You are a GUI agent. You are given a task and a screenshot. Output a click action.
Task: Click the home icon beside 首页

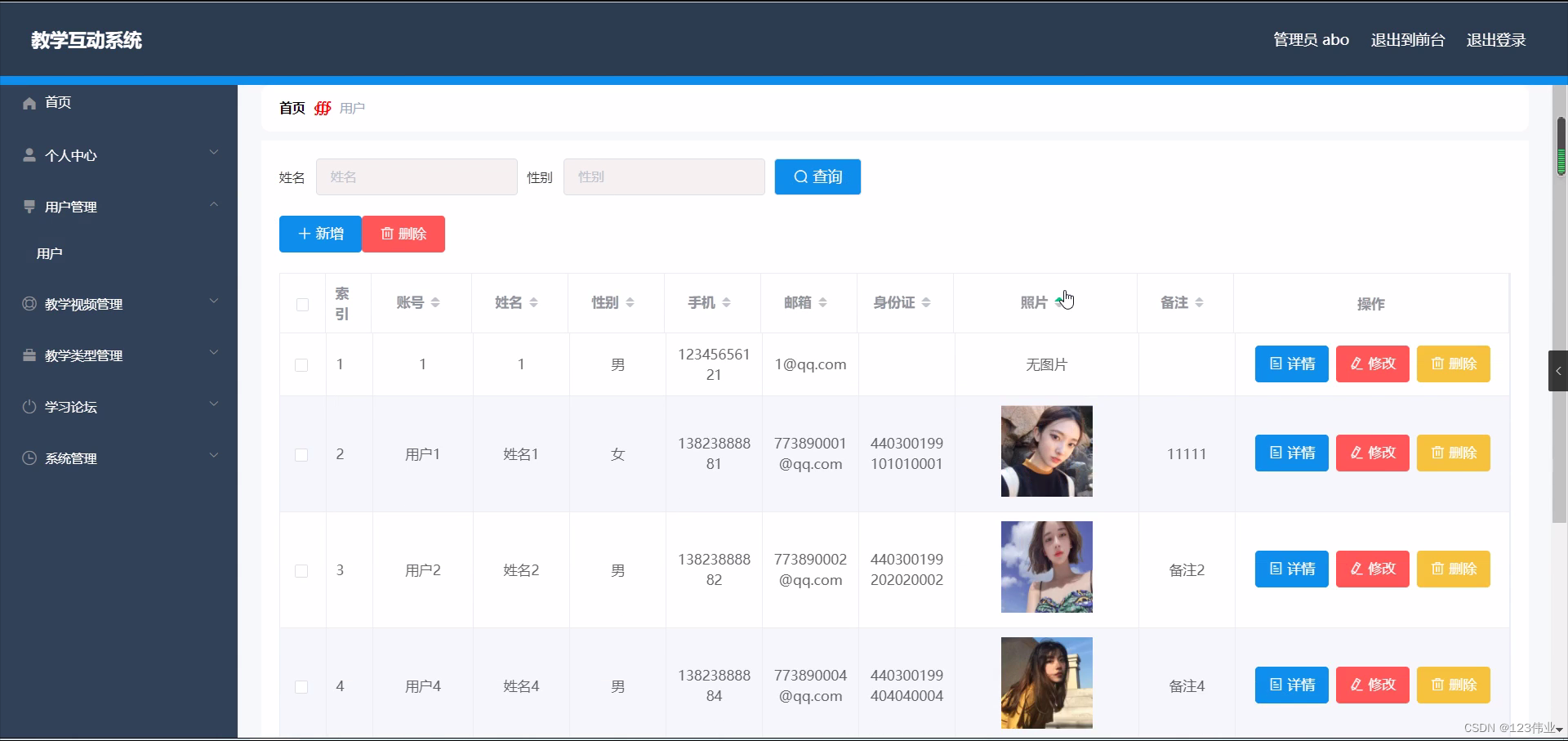click(29, 103)
